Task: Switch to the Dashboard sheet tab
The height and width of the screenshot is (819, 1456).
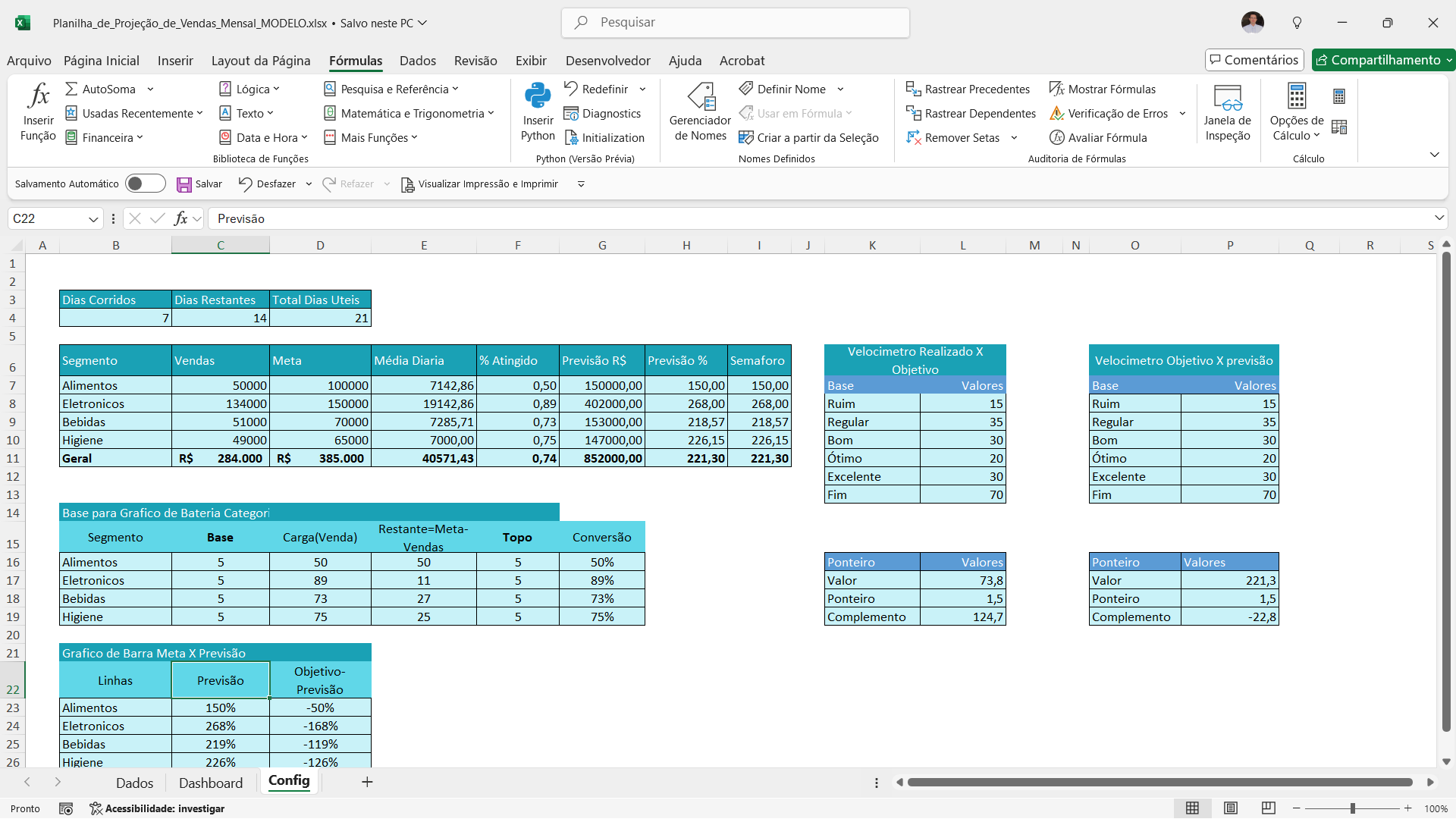Action: 211,783
